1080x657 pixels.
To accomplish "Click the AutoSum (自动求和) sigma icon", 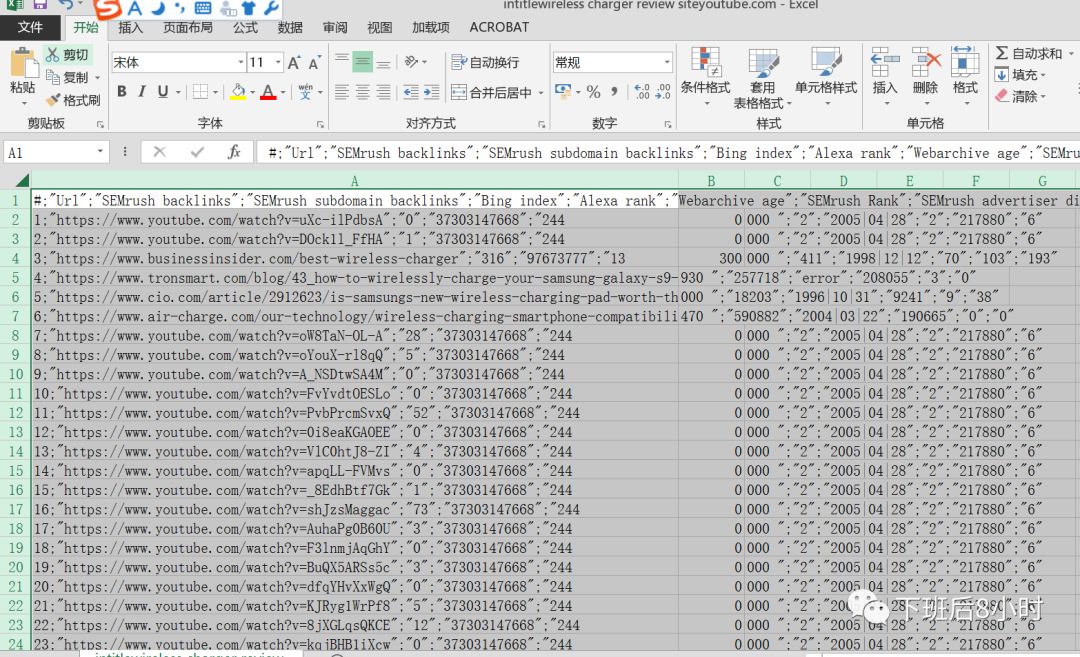I will point(1002,53).
